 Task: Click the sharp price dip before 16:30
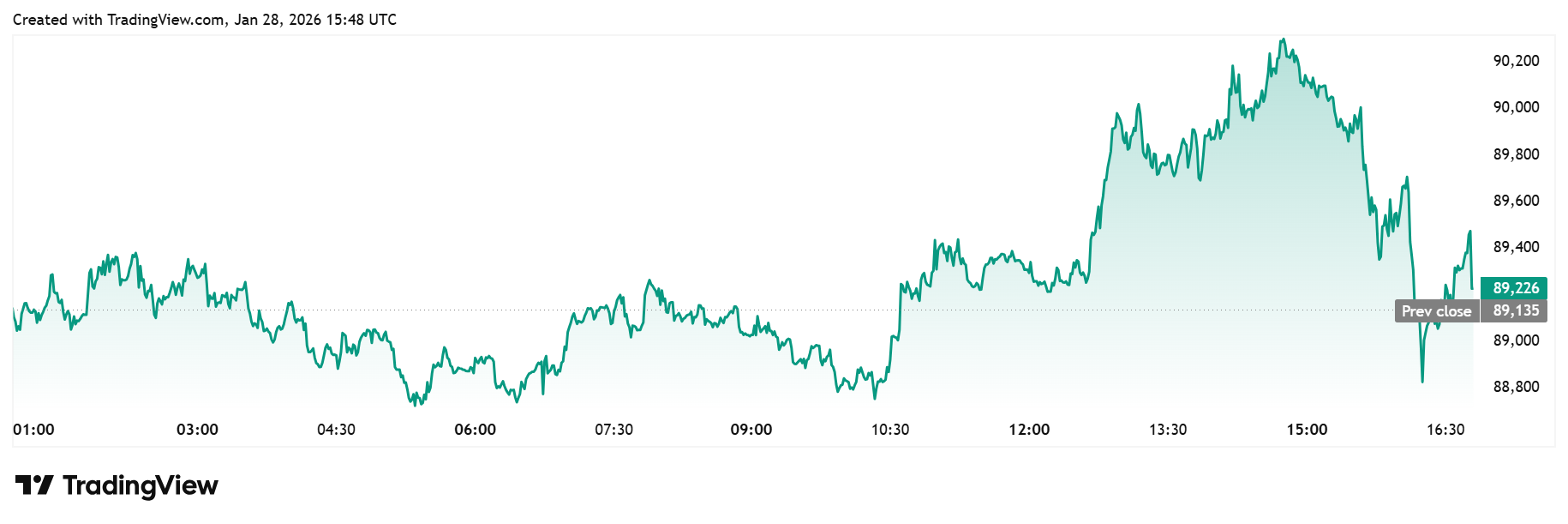(1422, 381)
